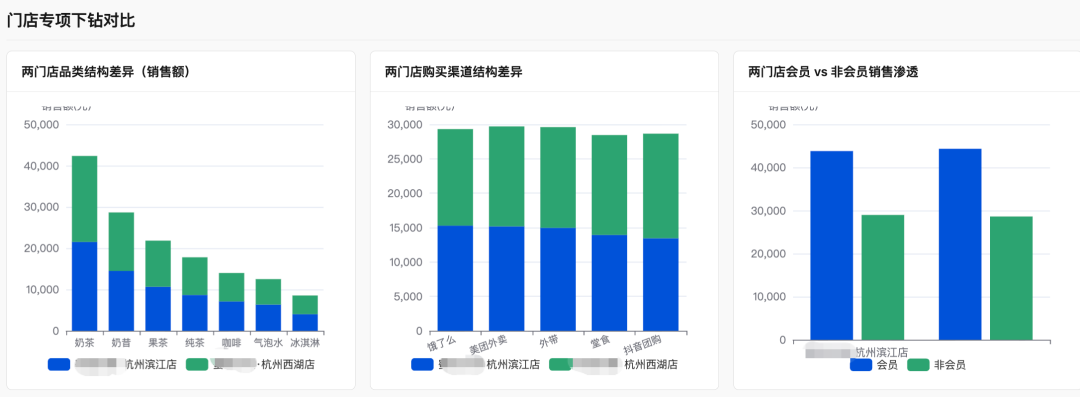Click the green segment of the 冰淇淋 bar
The width and height of the screenshot is (1080, 397).
tap(305, 305)
